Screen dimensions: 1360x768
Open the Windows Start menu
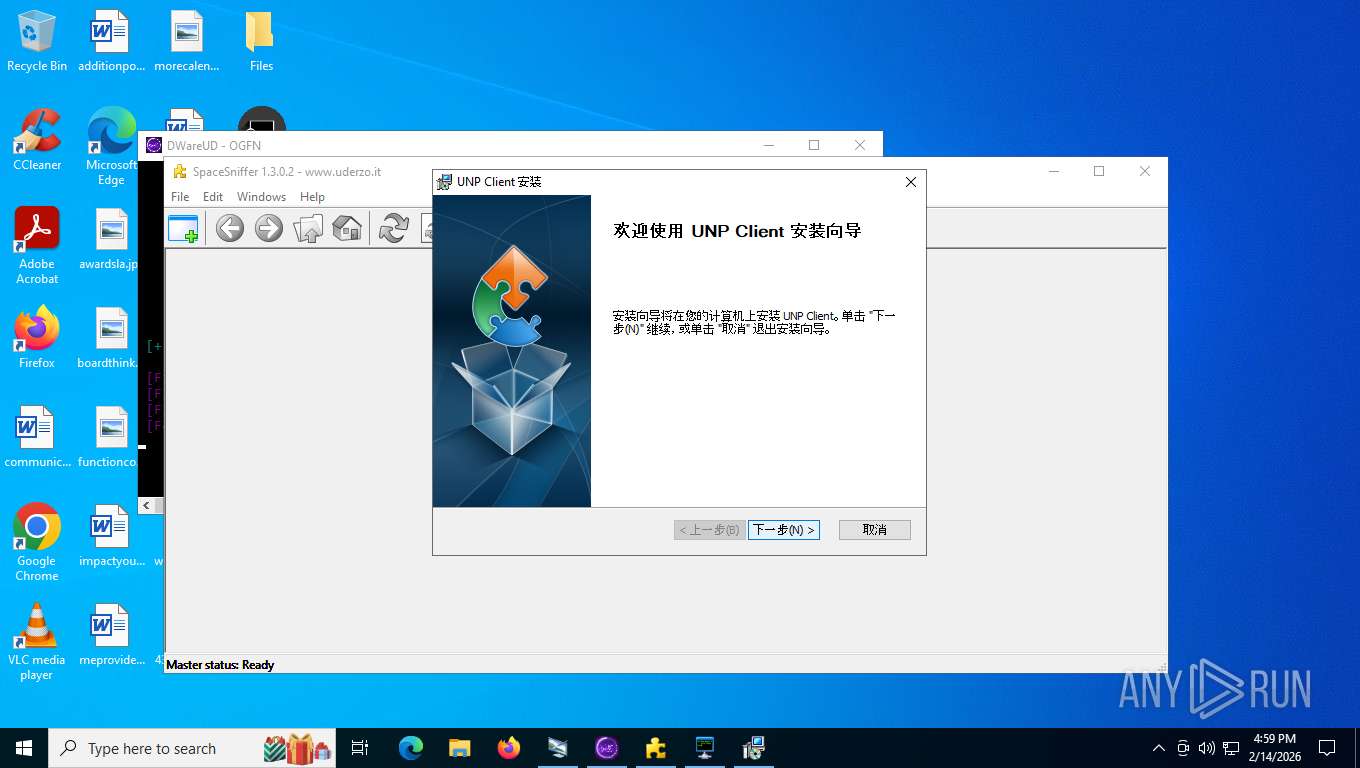pos(24,748)
